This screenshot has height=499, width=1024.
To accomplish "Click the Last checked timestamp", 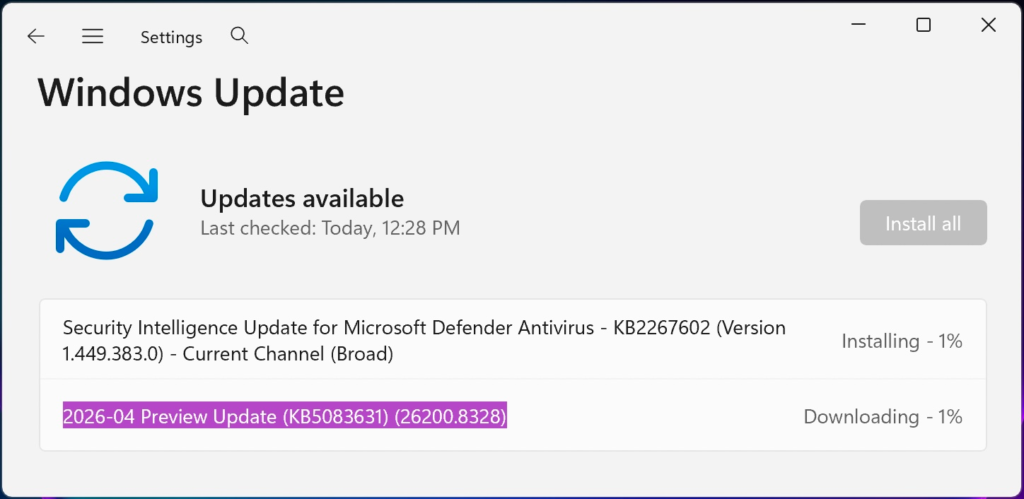I will pyautogui.click(x=330, y=228).
